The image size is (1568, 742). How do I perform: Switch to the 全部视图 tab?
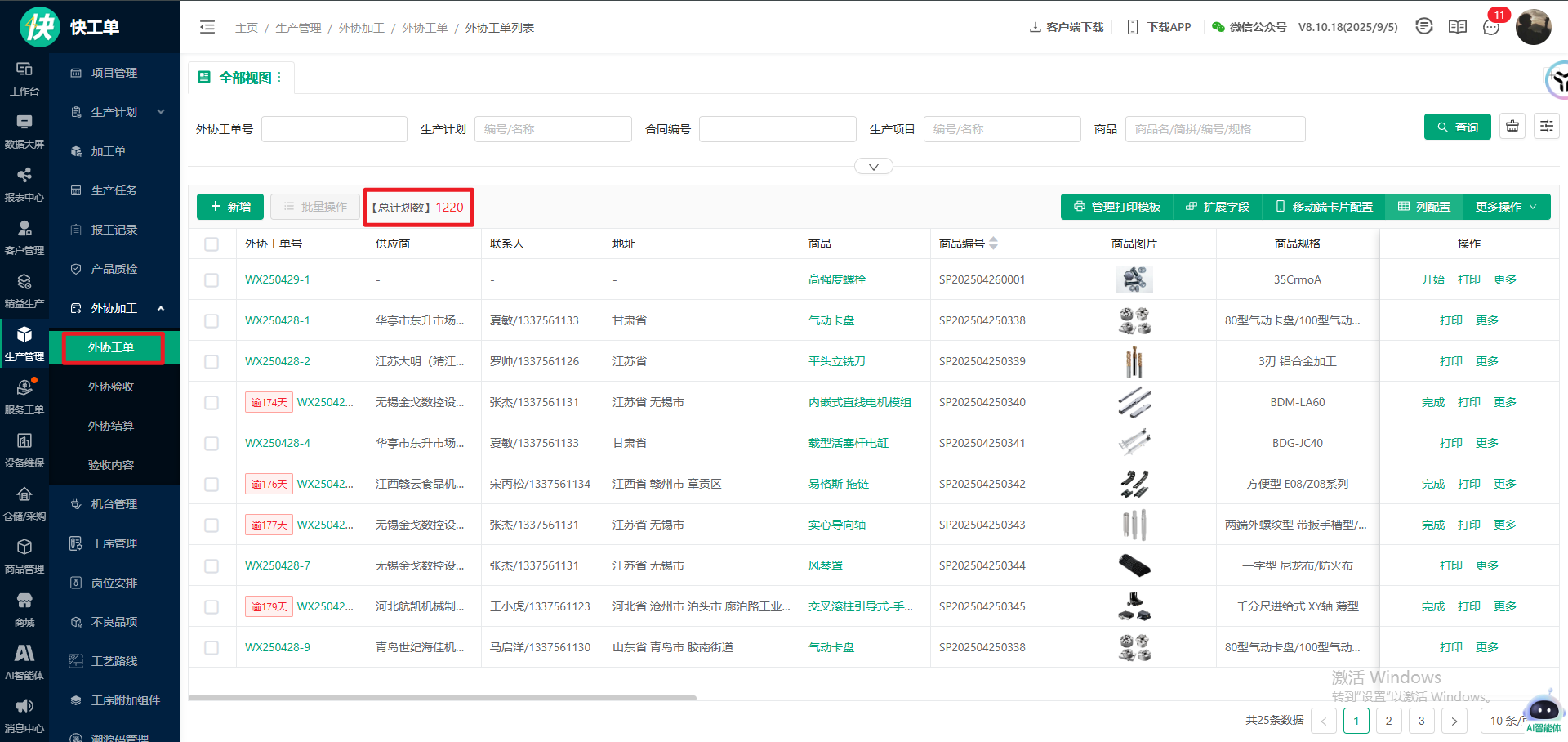pyautogui.click(x=245, y=78)
